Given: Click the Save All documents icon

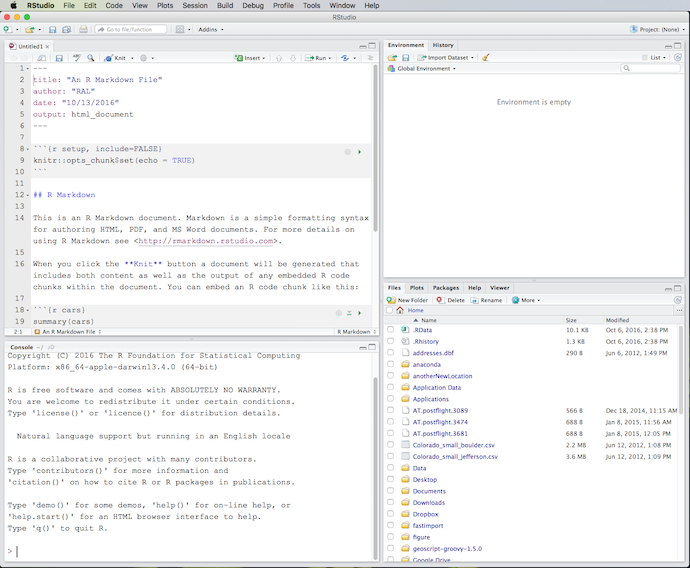Looking at the screenshot, I should click(66, 29).
